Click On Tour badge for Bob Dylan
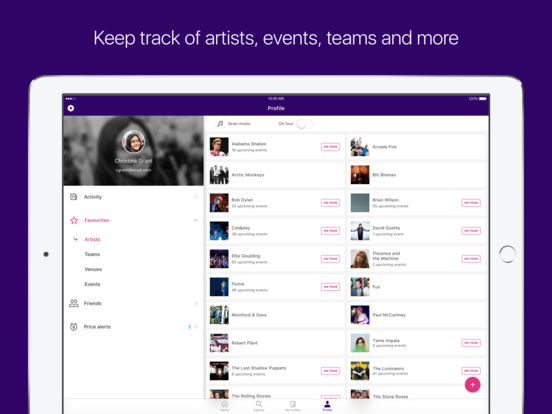Viewport: 552px width, 414px height. tap(330, 203)
